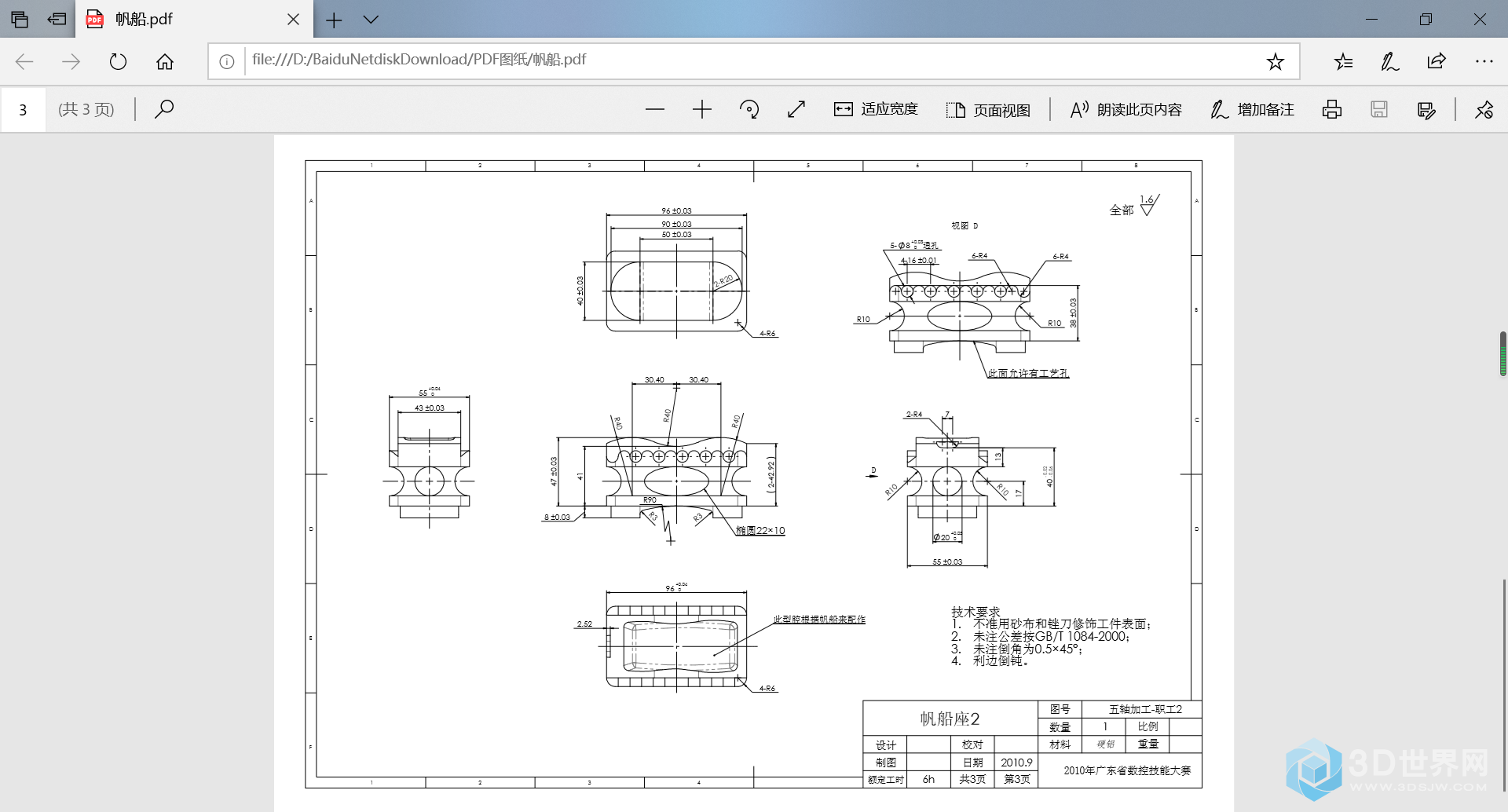This screenshot has height=812, width=1508.
Task: Open the tabs you've set aside icon
Action: [20, 19]
